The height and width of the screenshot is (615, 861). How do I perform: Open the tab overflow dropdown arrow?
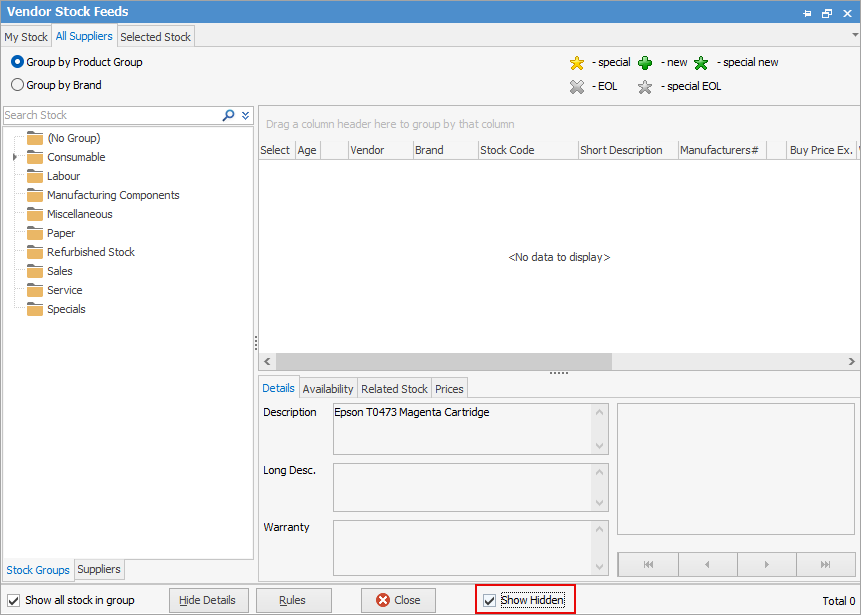[x=855, y=35]
